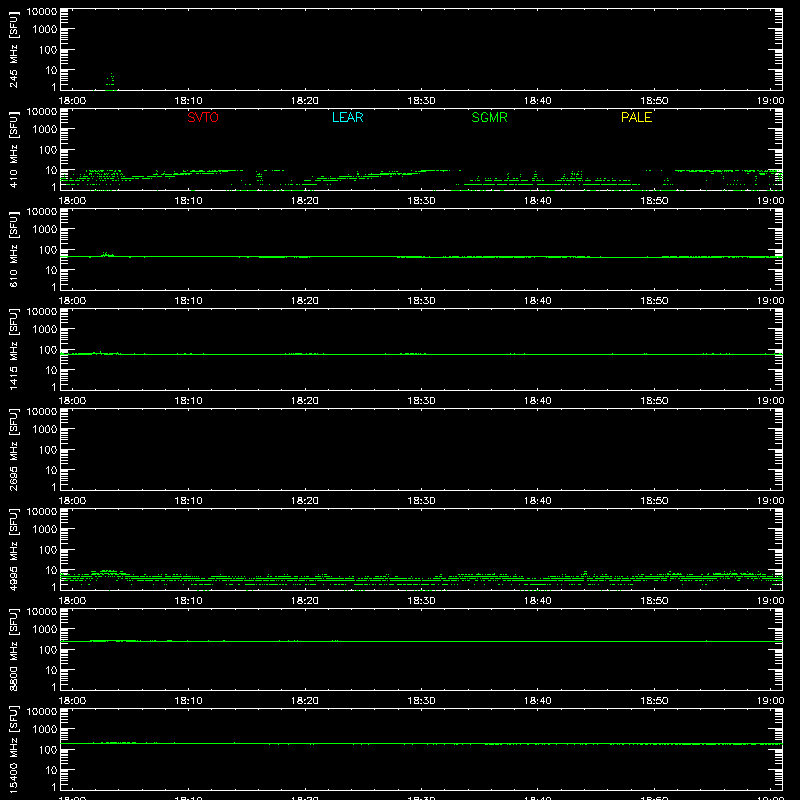The height and width of the screenshot is (800, 800).
Task: Click the flat 8800 MHz flux trace
Action: point(421,641)
